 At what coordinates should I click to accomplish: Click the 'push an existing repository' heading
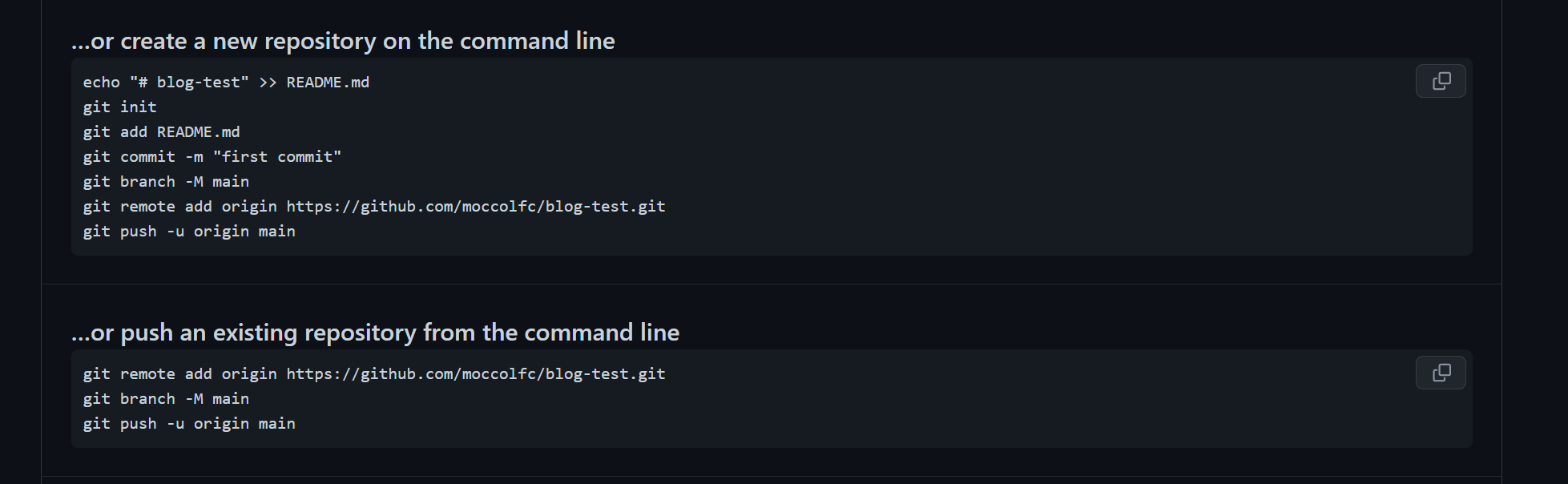coord(375,333)
